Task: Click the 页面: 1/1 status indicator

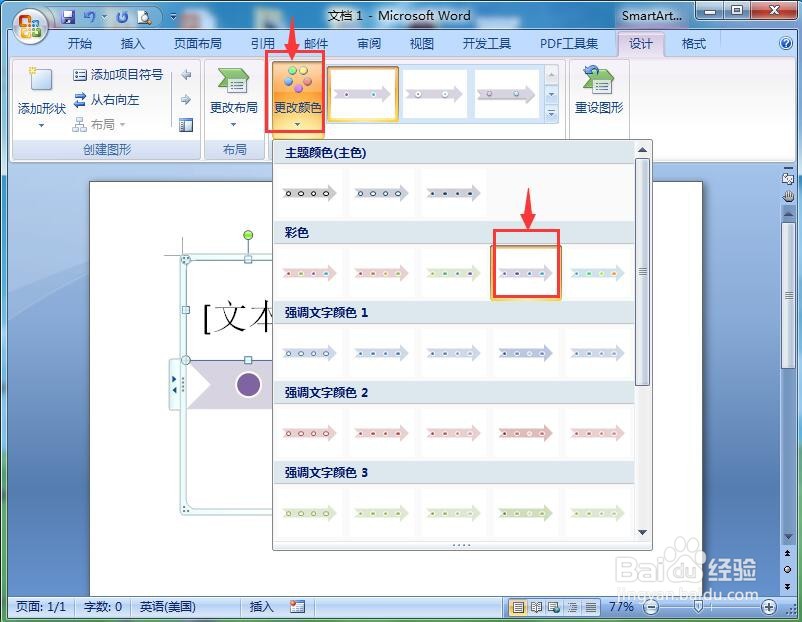Action: (x=41, y=607)
